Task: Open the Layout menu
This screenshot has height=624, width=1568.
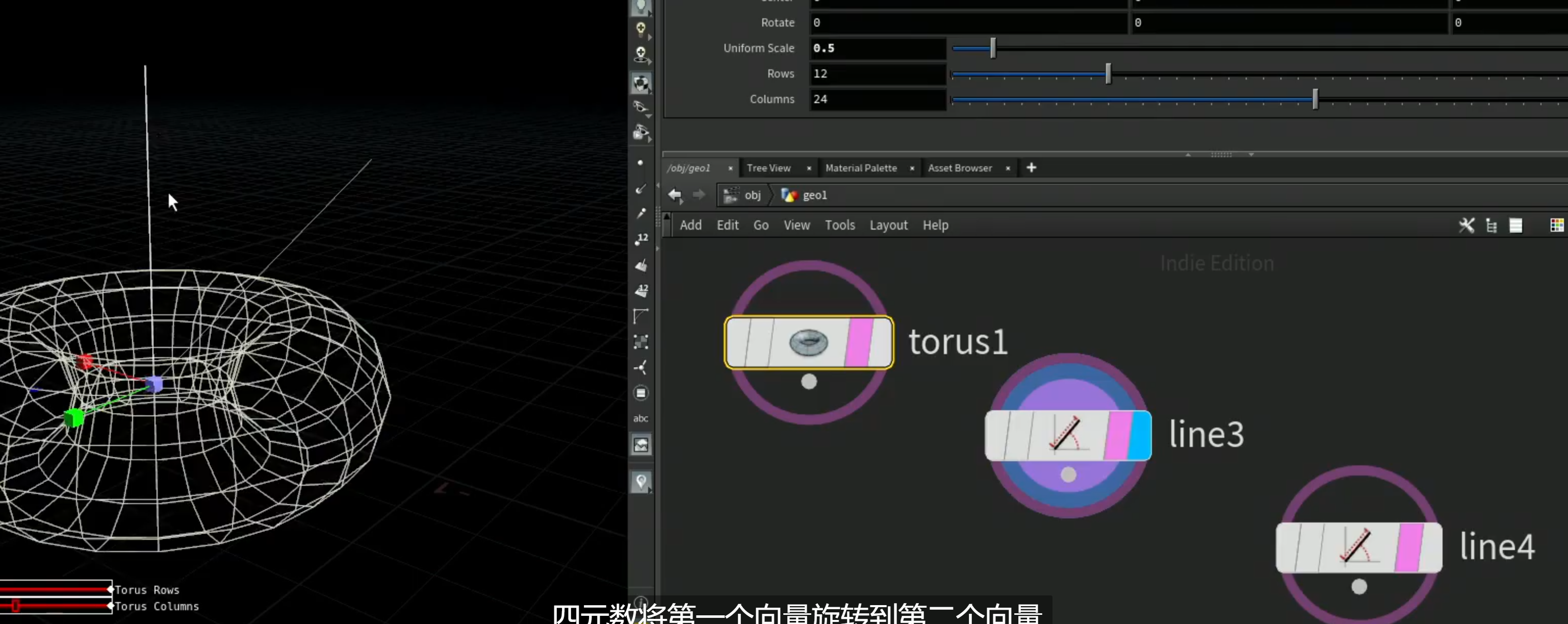Action: [888, 225]
